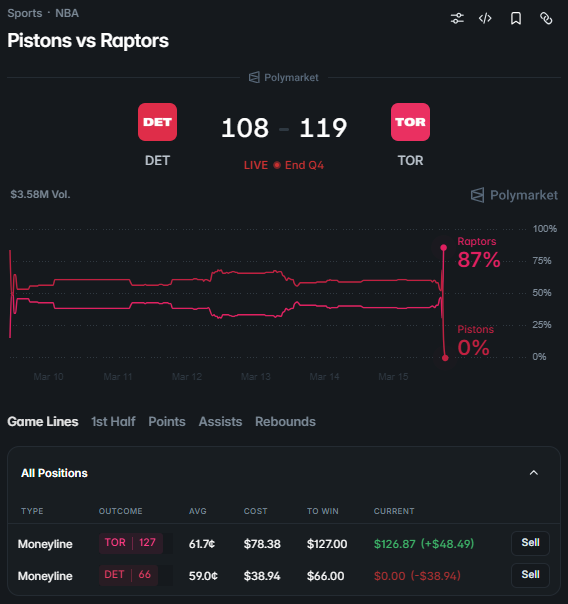This screenshot has width=568, height=604.
Task: Open the chart settings sliders icon
Action: coord(457,18)
